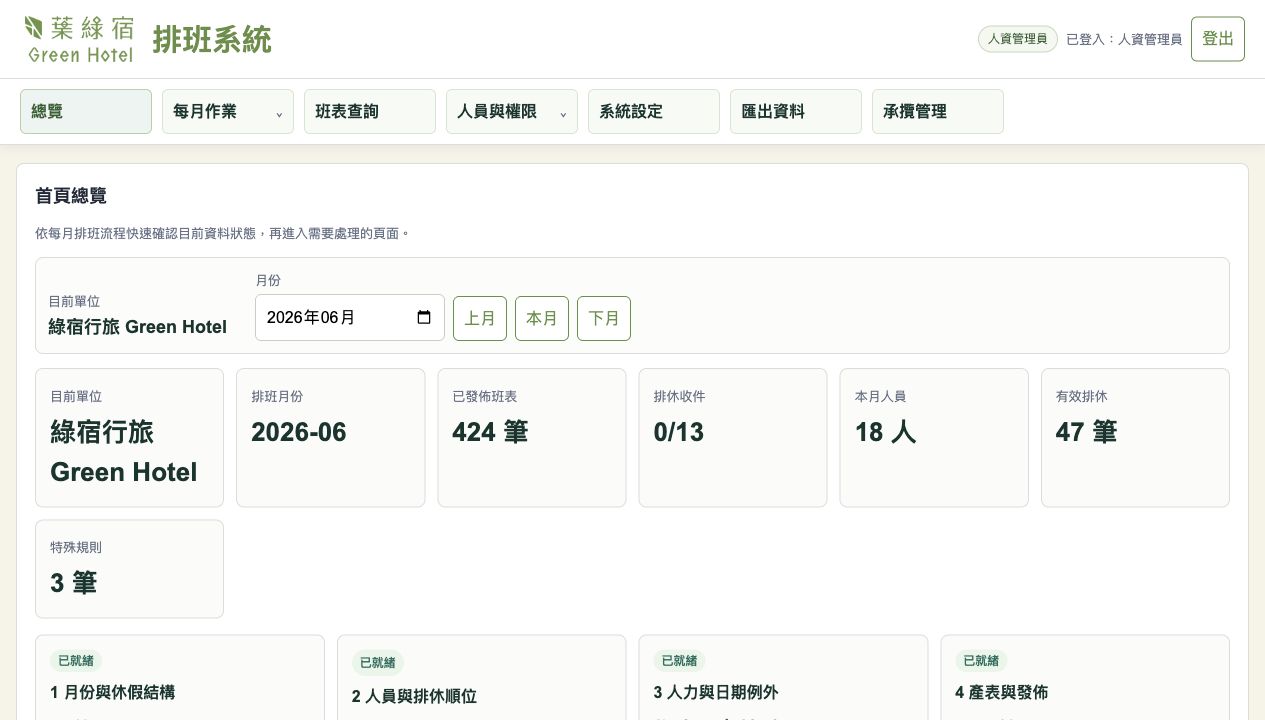
Task: Select the 有效排休 47 筆 card
Action: tap(1135, 438)
